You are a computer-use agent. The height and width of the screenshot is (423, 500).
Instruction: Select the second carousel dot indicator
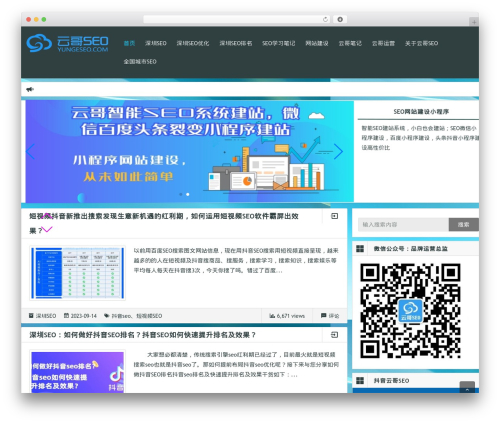point(188,194)
